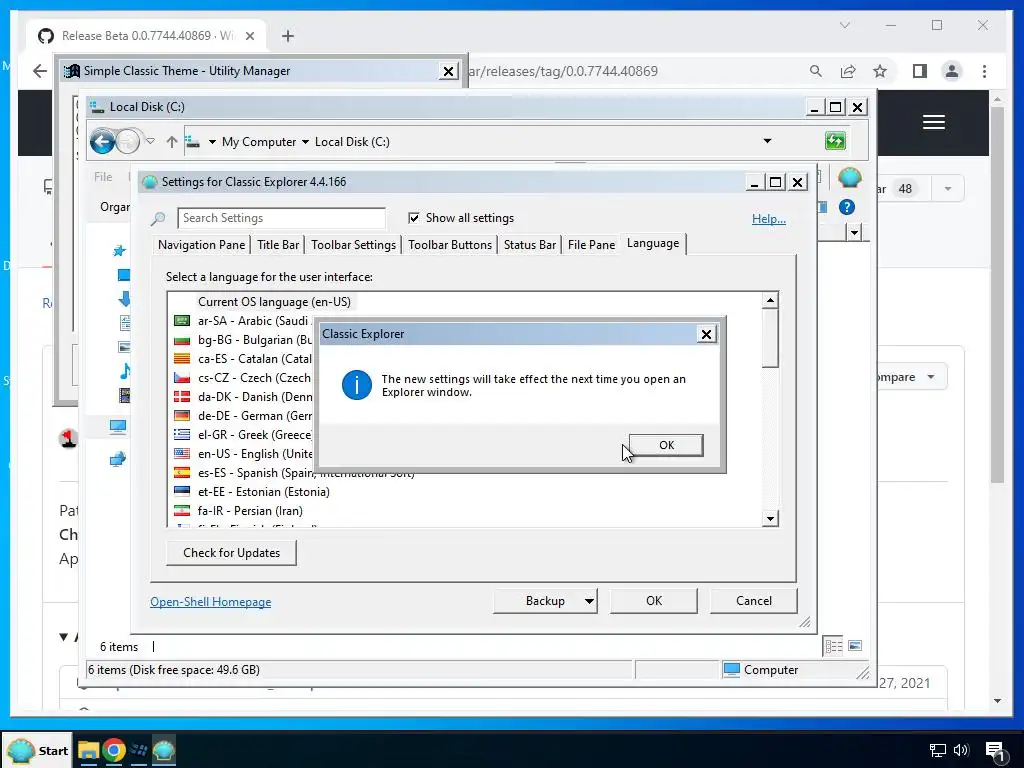The width and height of the screenshot is (1024, 768).
Task: Go forward in Local Disk window
Action: [127, 141]
